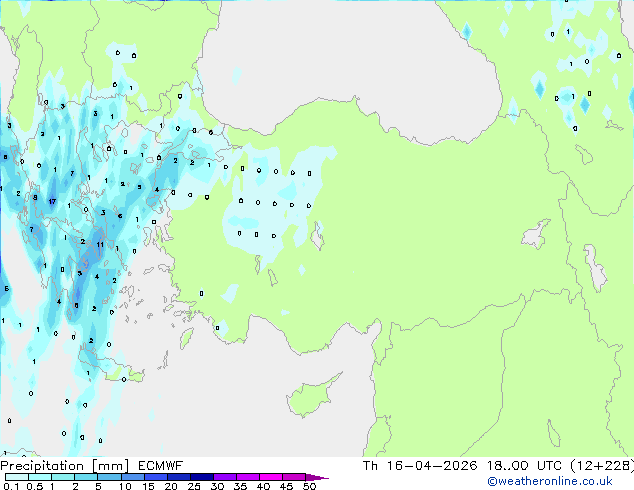Click the '50' legend scale label
The image size is (634, 490).
click(309, 486)
